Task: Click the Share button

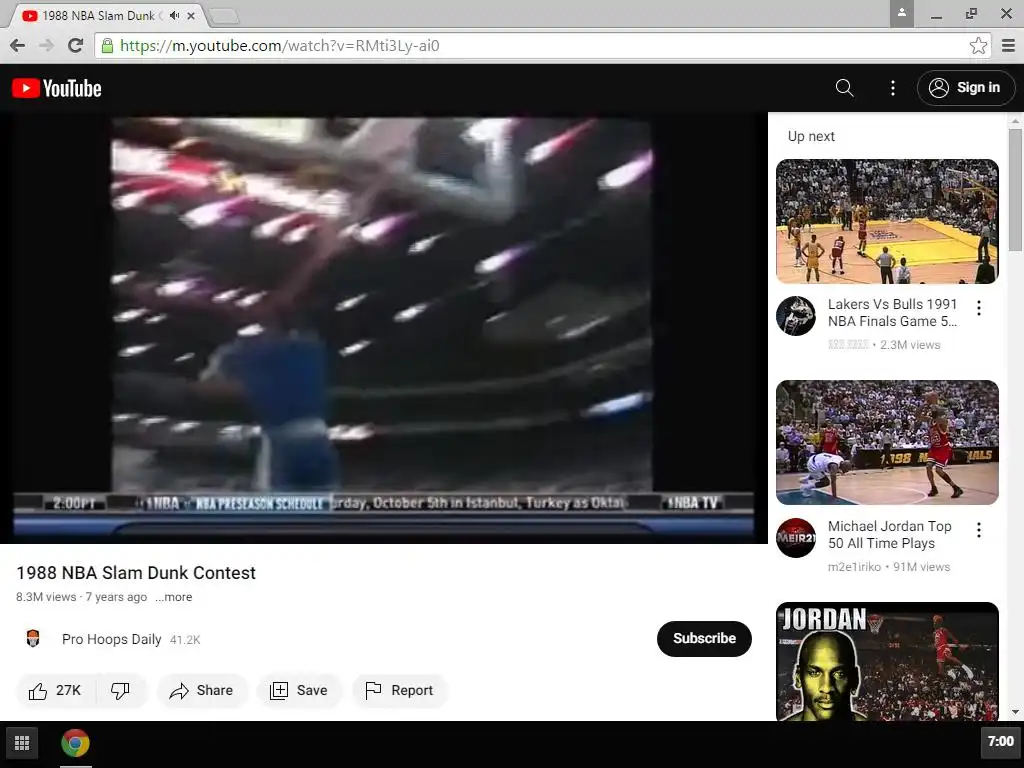Action: [x=202, y=690]
